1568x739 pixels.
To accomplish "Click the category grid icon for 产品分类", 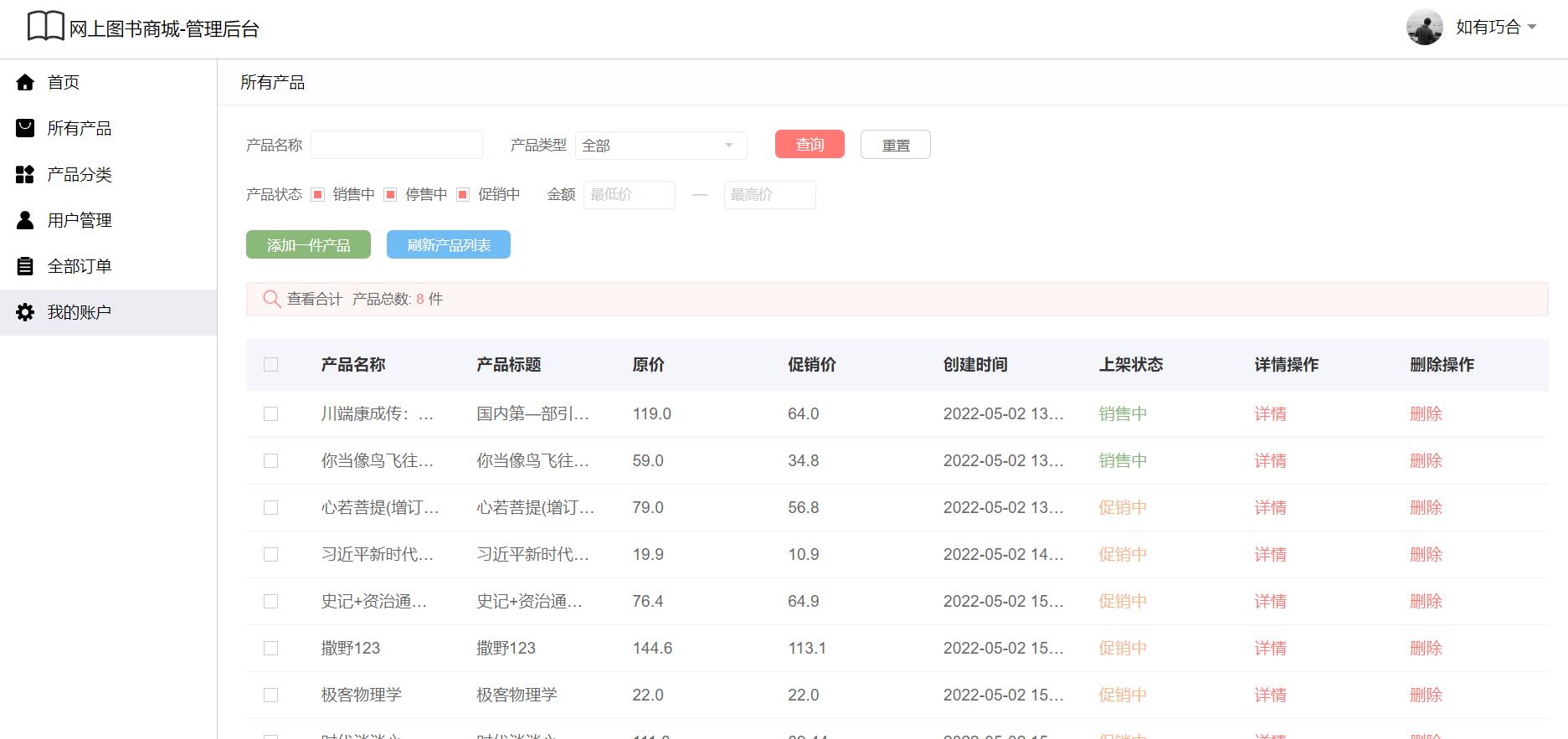I will 25,174.
